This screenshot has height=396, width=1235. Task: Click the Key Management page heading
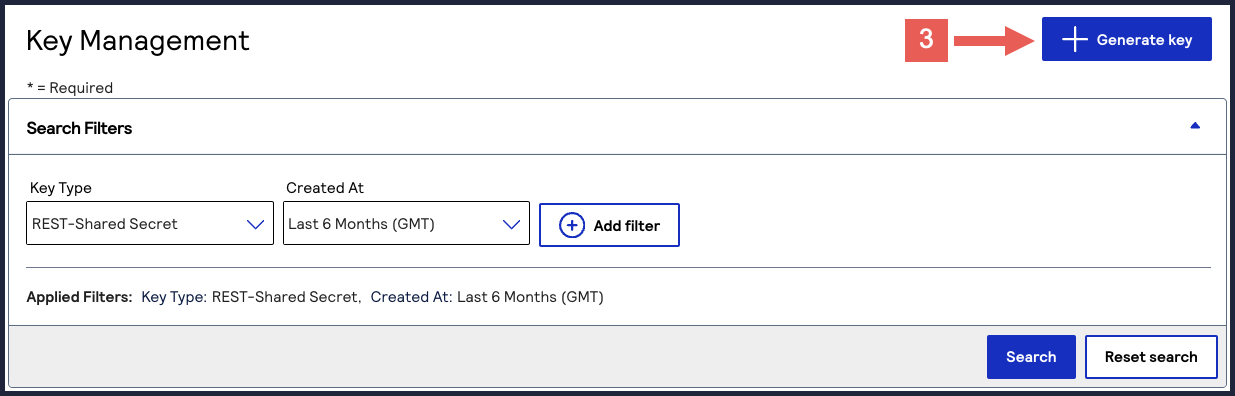pyautogui.click(x=138, y=41)
